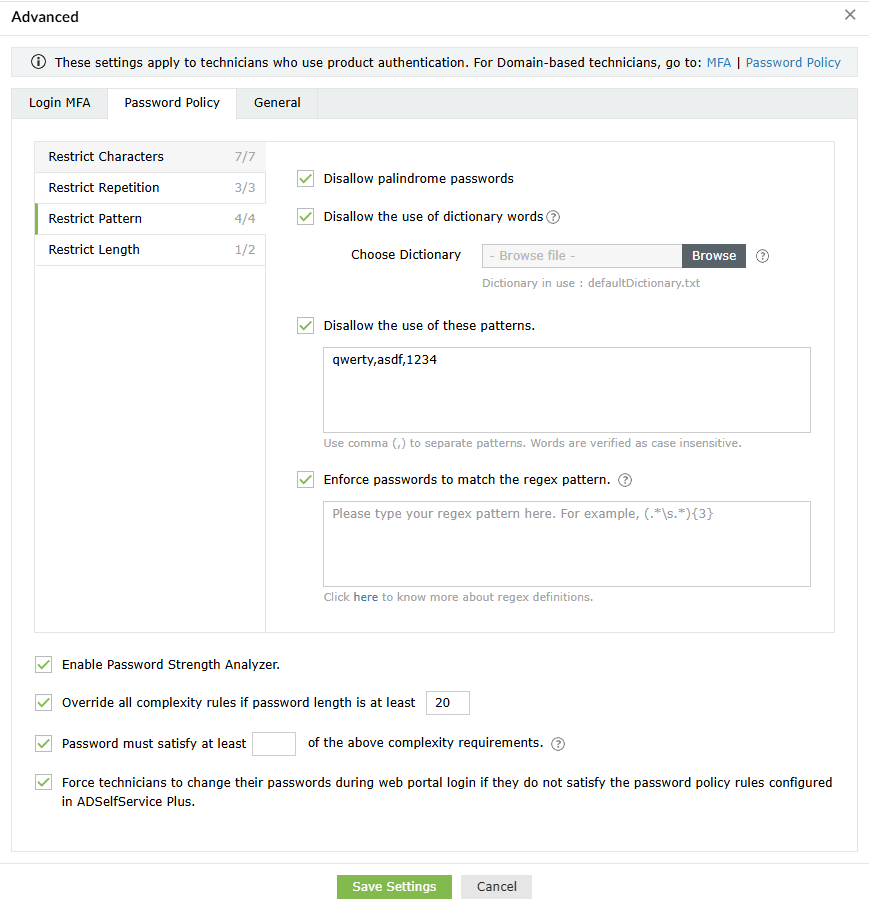The width and height of the screenshot is (869, 907).
Task: Click inside the regex pattern text area
Action: tap(567, 543)
